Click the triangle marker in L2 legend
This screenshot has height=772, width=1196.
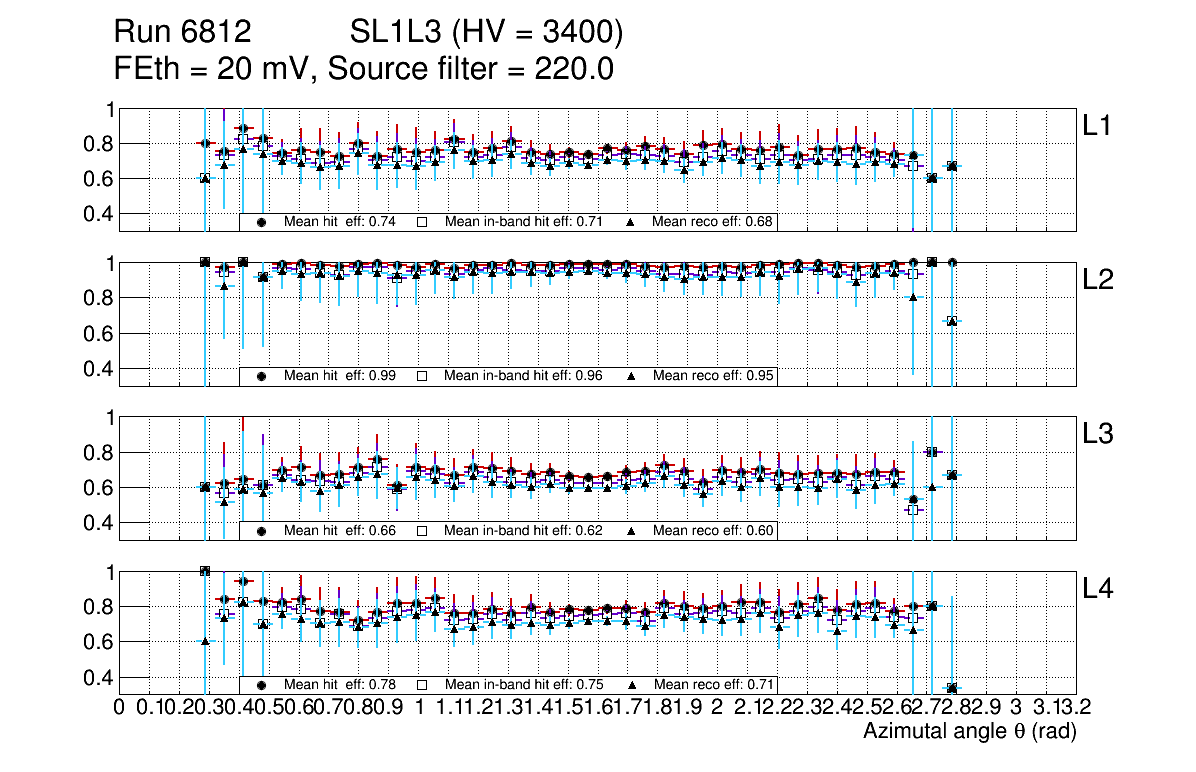point(632,376)
